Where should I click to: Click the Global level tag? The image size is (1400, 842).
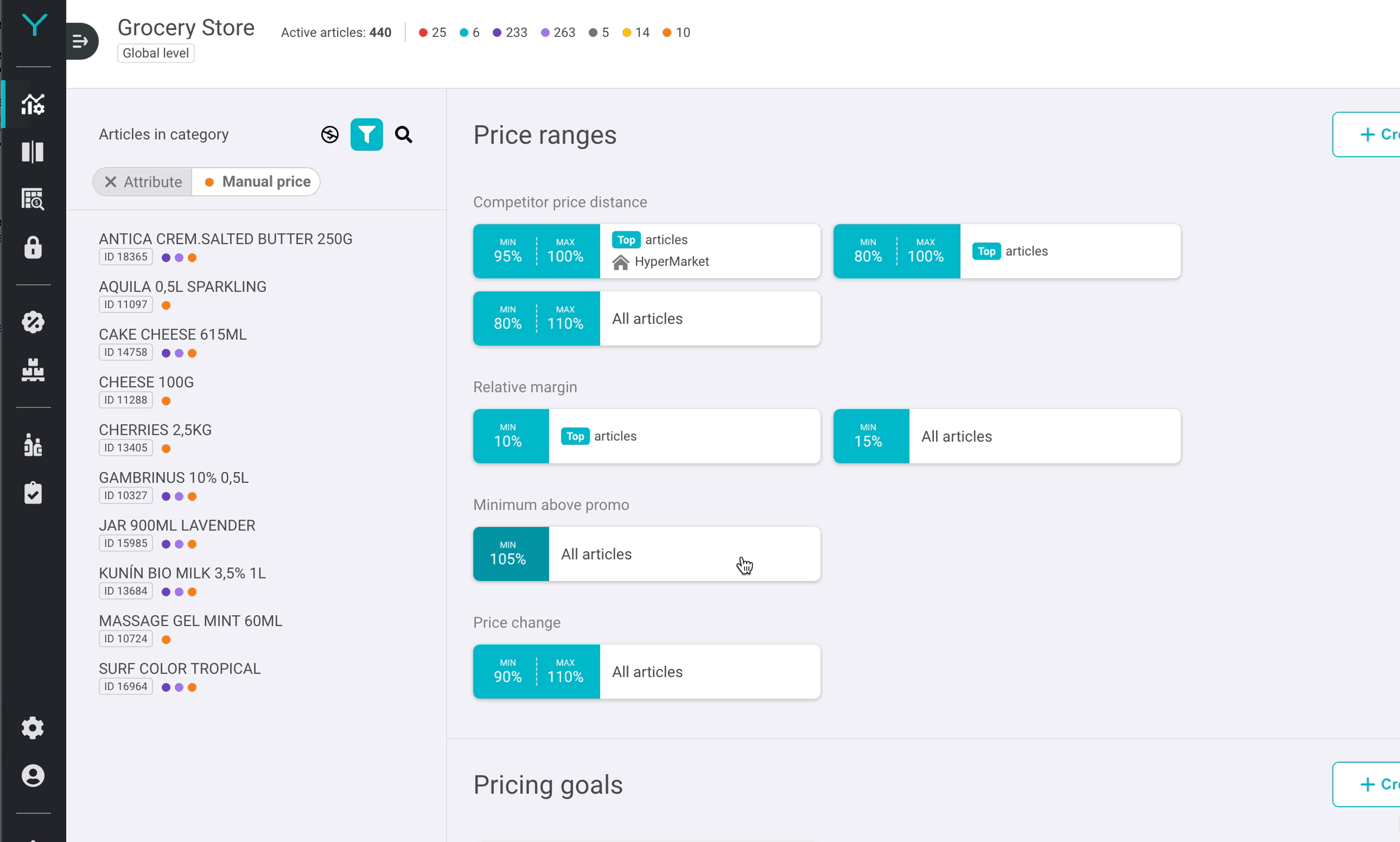156,53
